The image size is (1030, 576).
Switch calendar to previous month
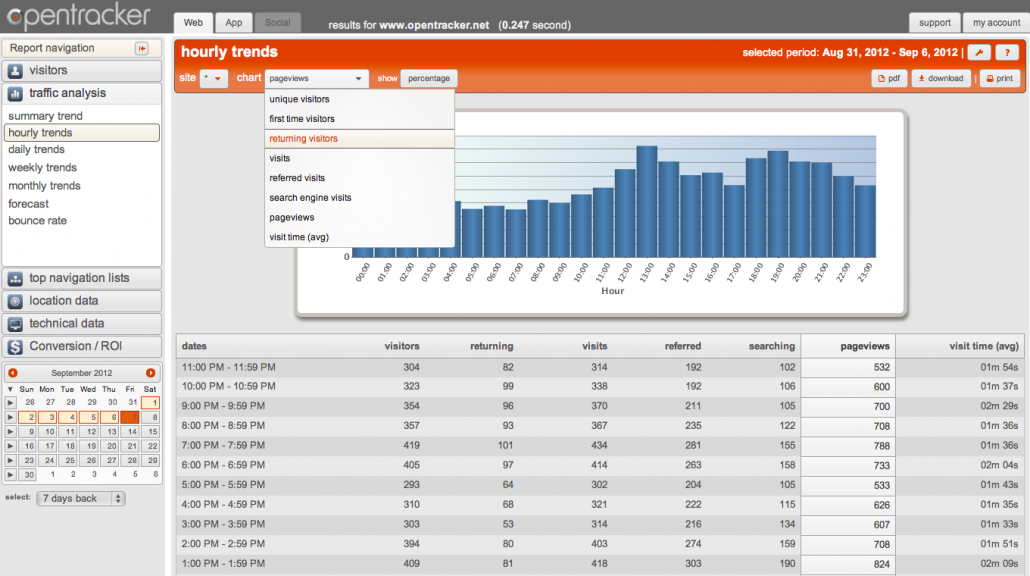[x=12, y=372]
